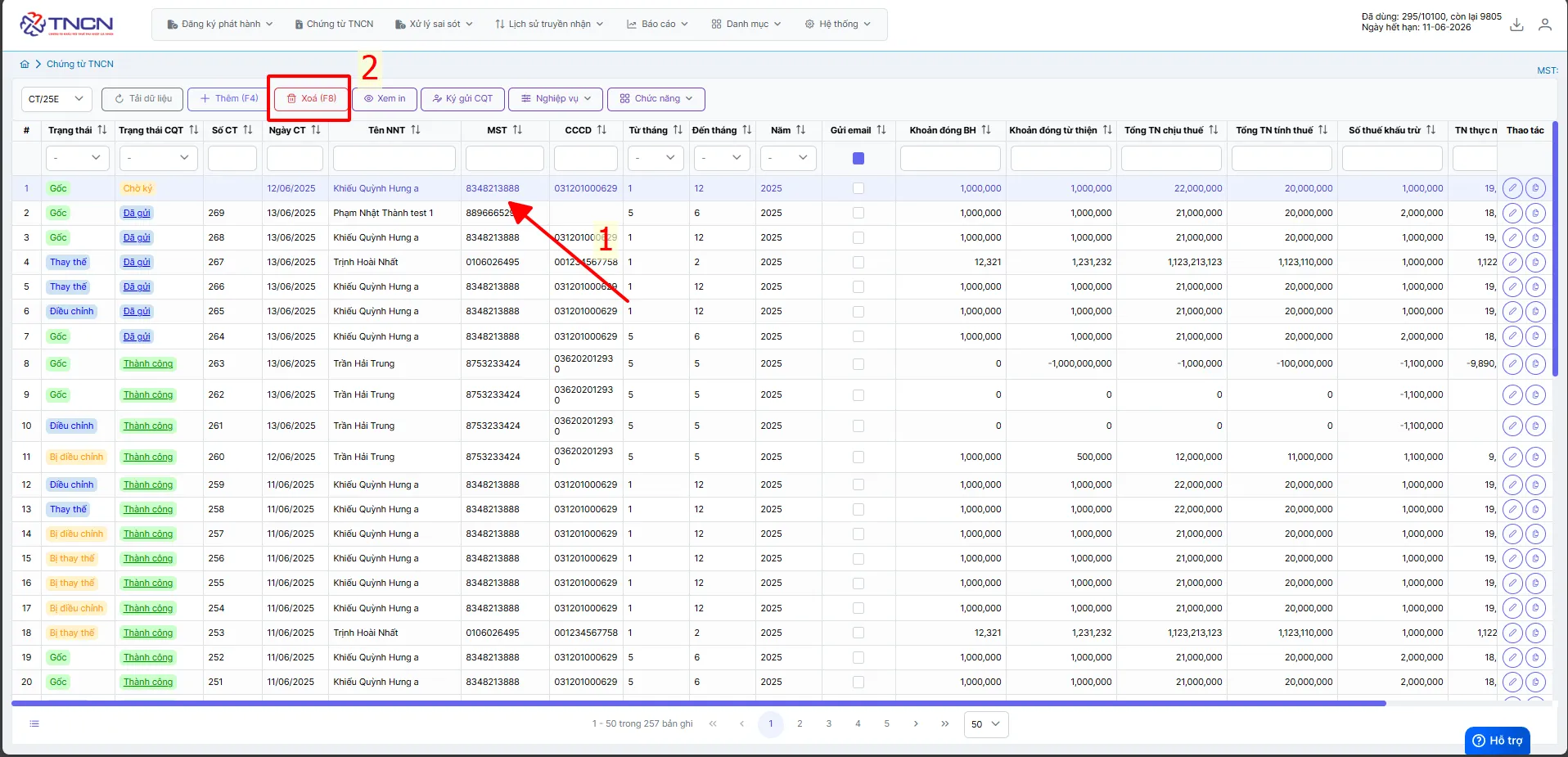Viewport: 1568px width, 757px height.
Task: Sort by CCCD column icon
Action: [602, 130]
